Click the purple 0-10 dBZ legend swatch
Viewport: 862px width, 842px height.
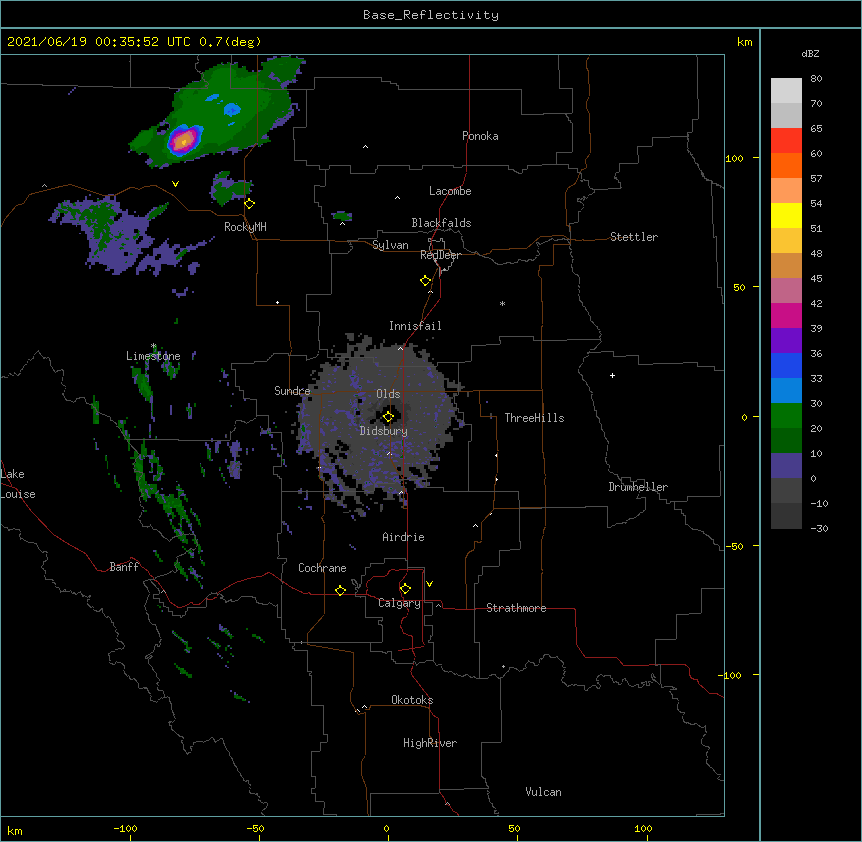point(786,466)
